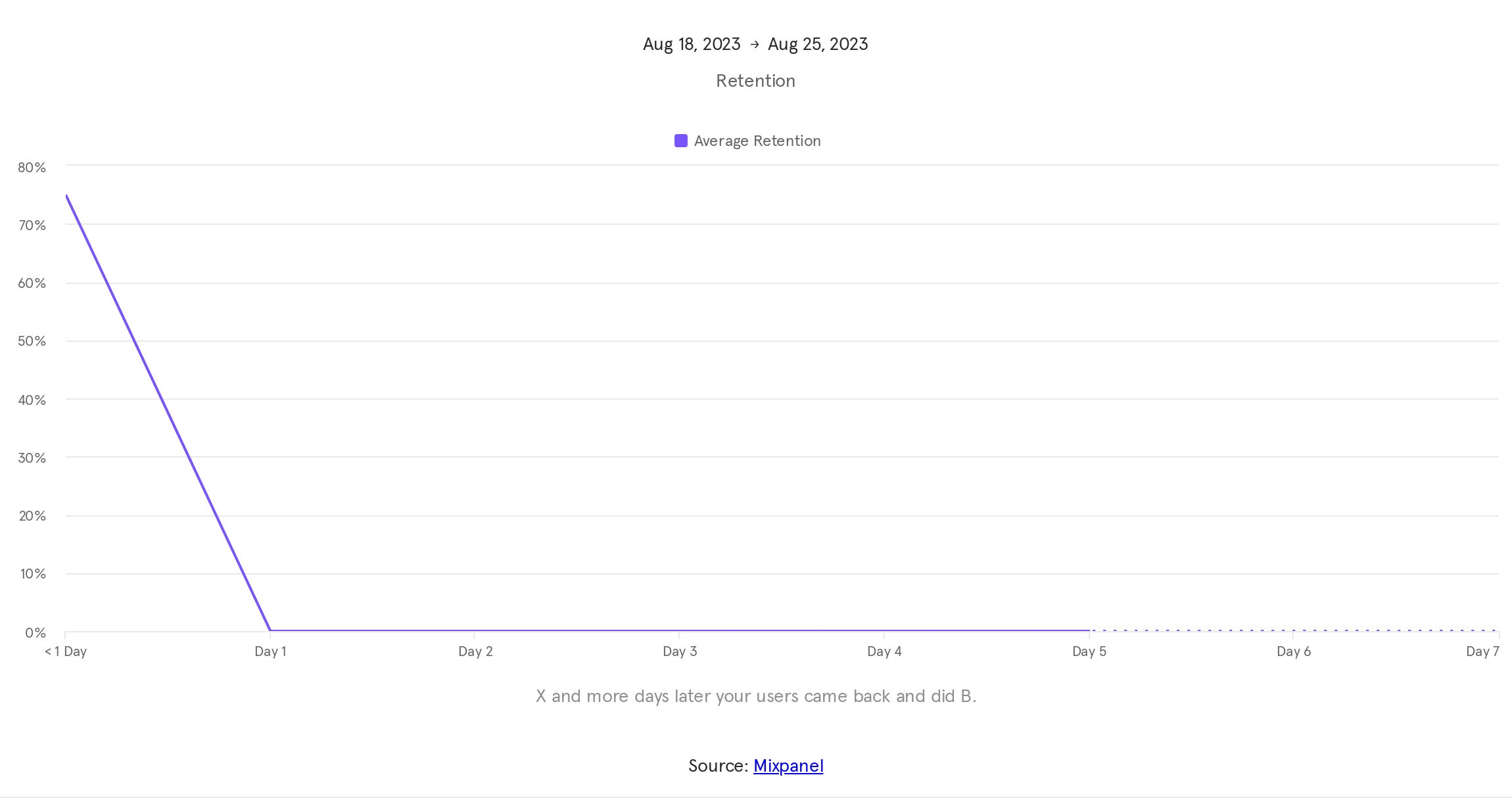The image size is (1512, 798).
Task: Click the 'X and more days later' caption
Action: point(755,696)
